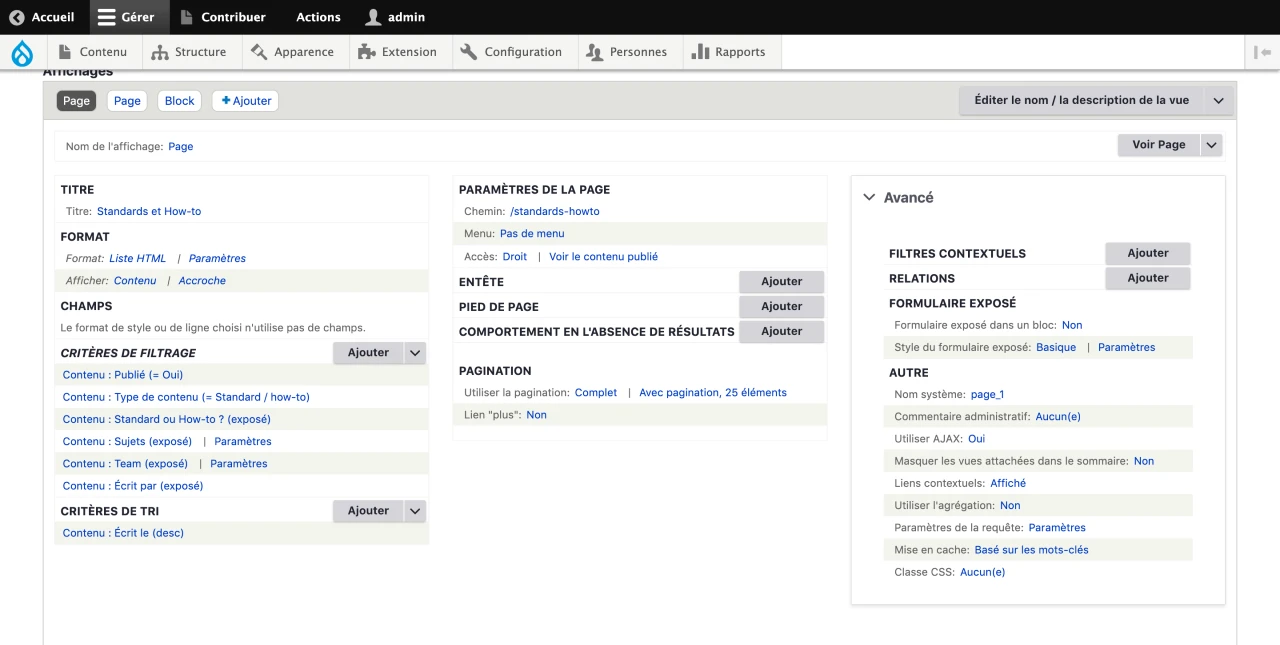
Task: Edit the display name Page link
Action: (x=181, y=147)
